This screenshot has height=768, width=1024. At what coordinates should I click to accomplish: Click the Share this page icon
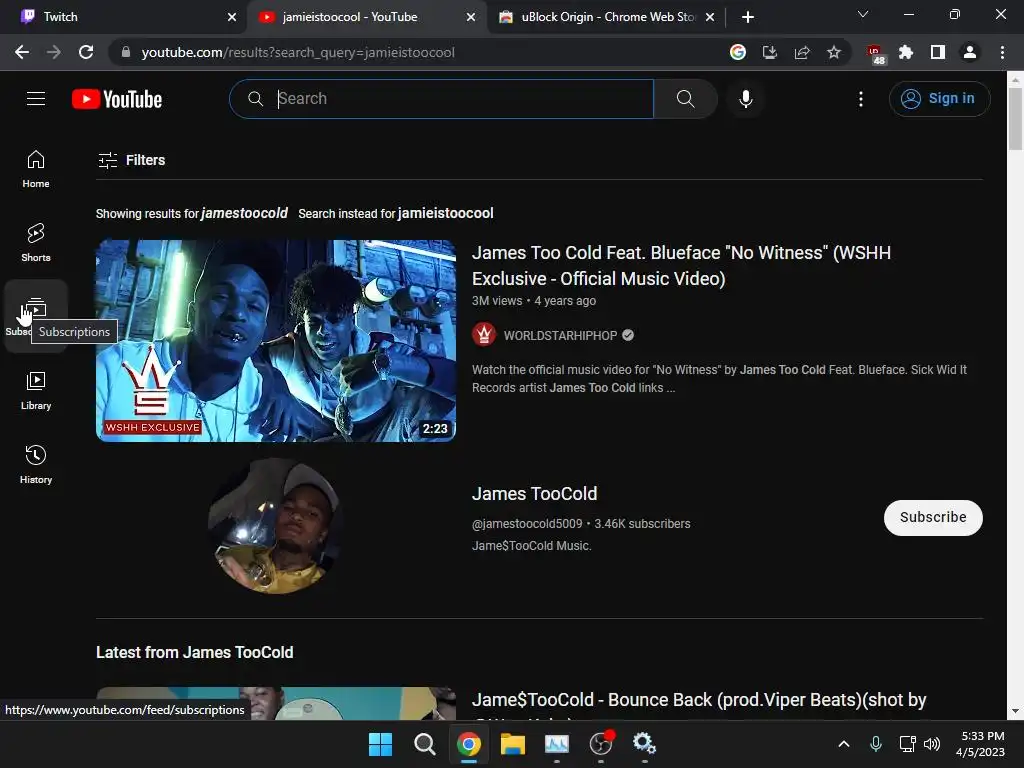pos(801,52)
